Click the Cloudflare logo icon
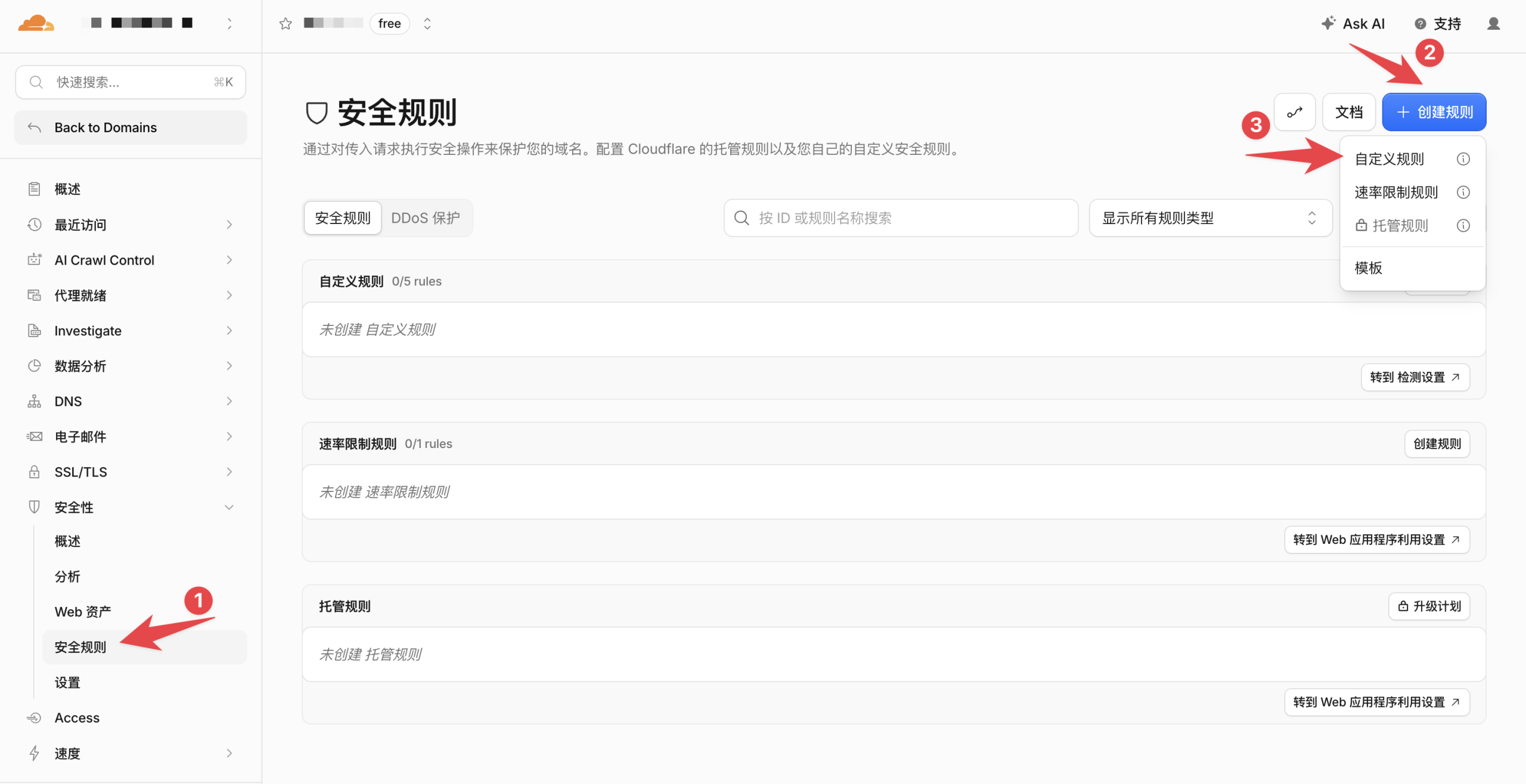This screenshot has height=784, width=1526. pyautogui.click(x=36, y=23)
